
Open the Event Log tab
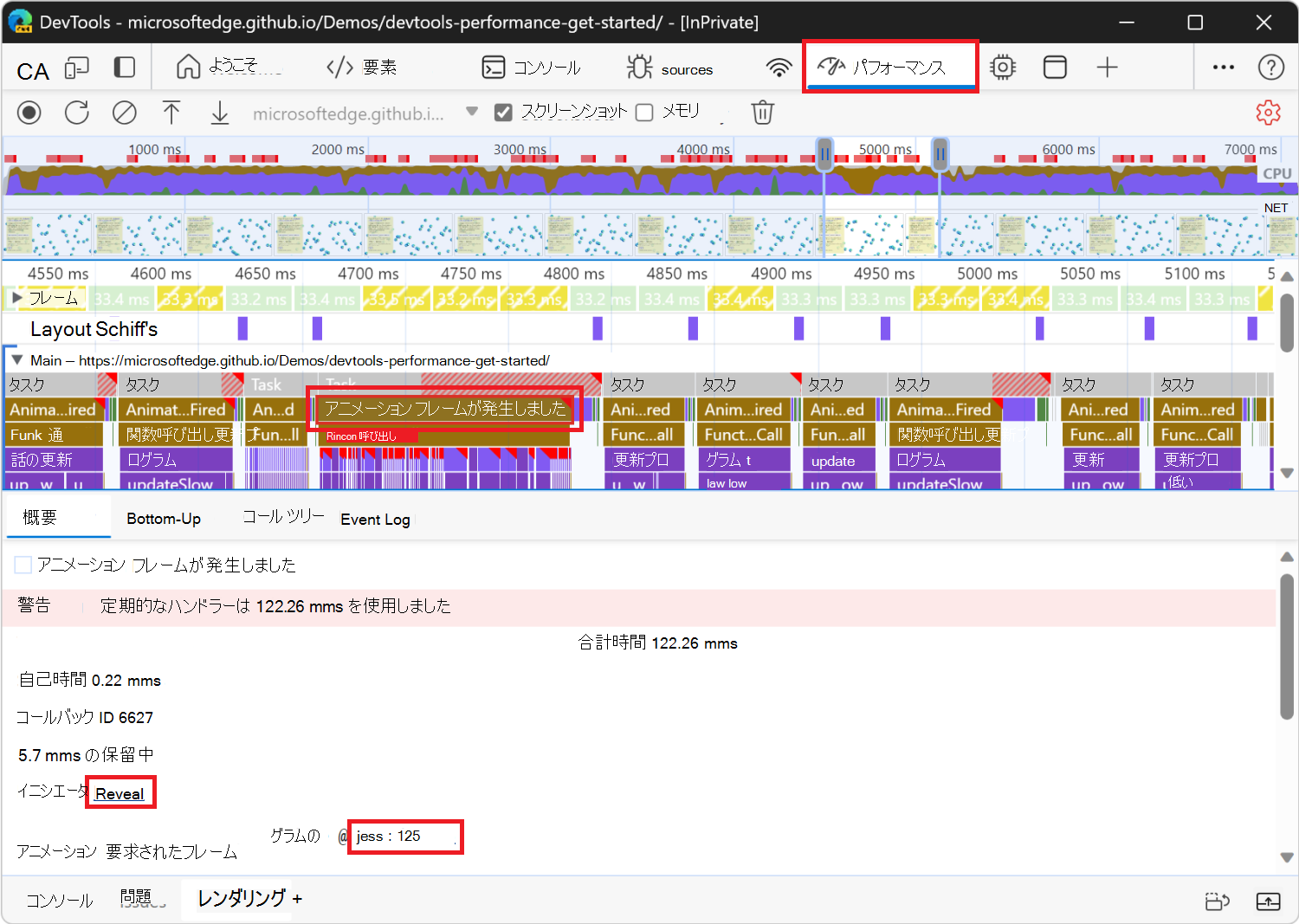pos(375,519)
